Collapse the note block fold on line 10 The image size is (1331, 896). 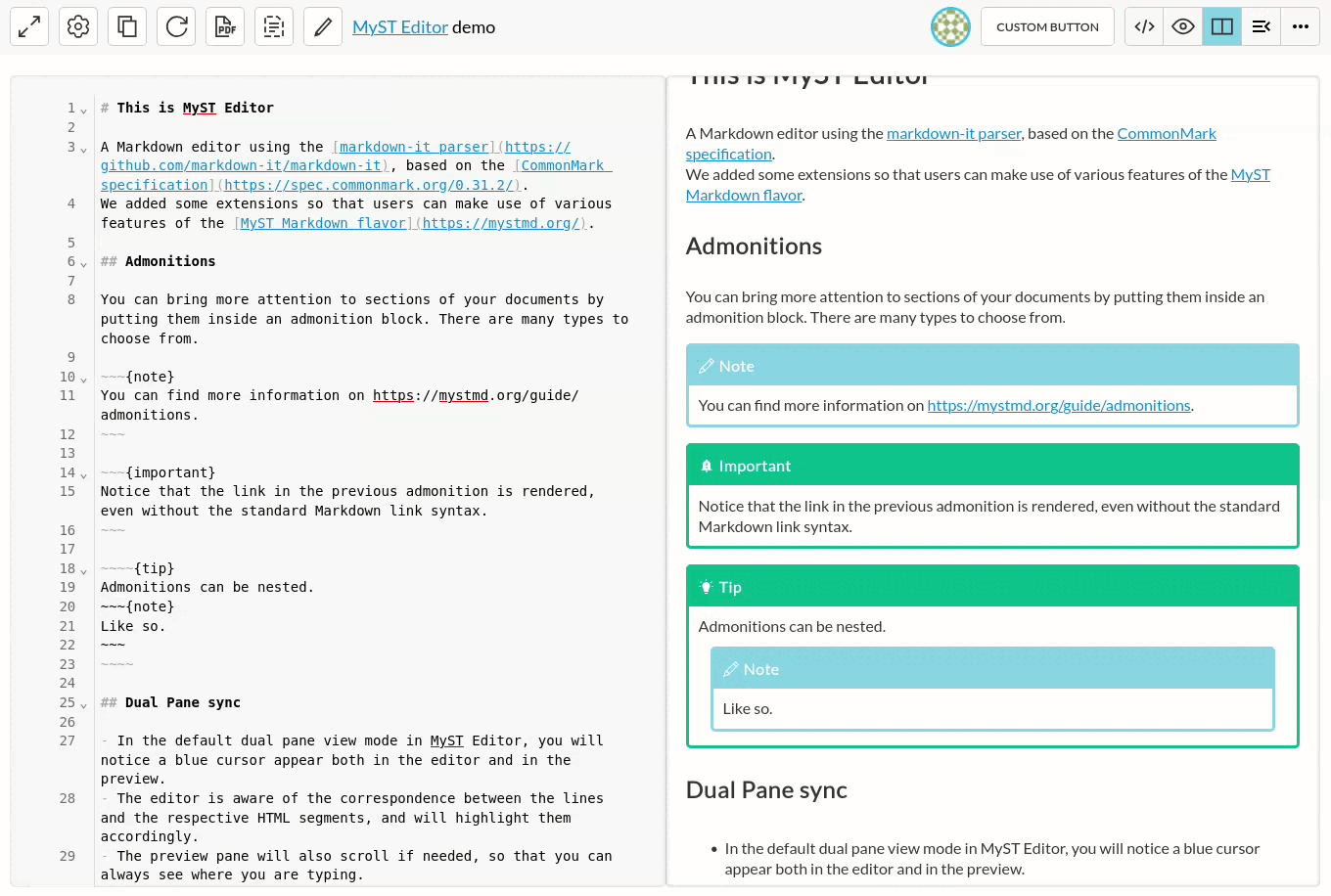(x=83, y=379)
